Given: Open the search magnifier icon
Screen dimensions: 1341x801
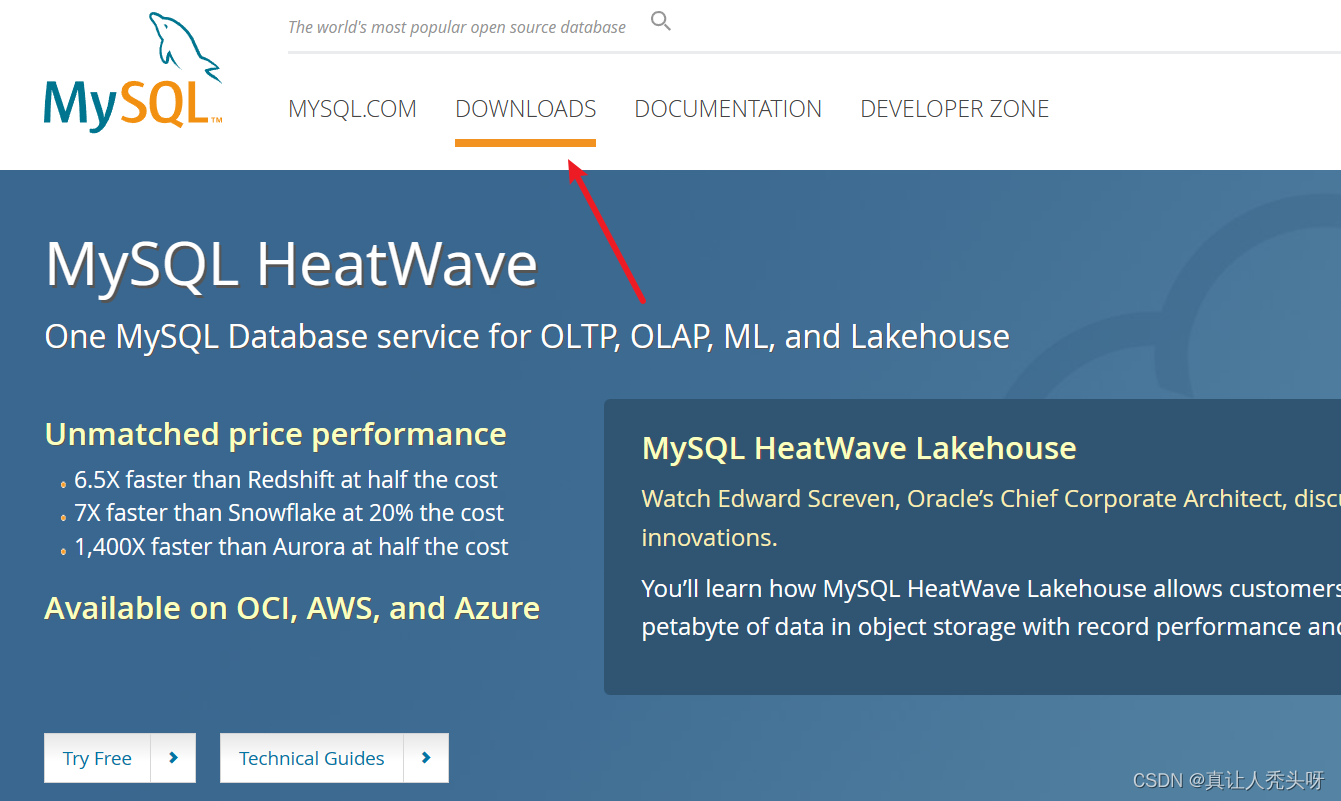Looking at the screenshot, I should [661, 20].
